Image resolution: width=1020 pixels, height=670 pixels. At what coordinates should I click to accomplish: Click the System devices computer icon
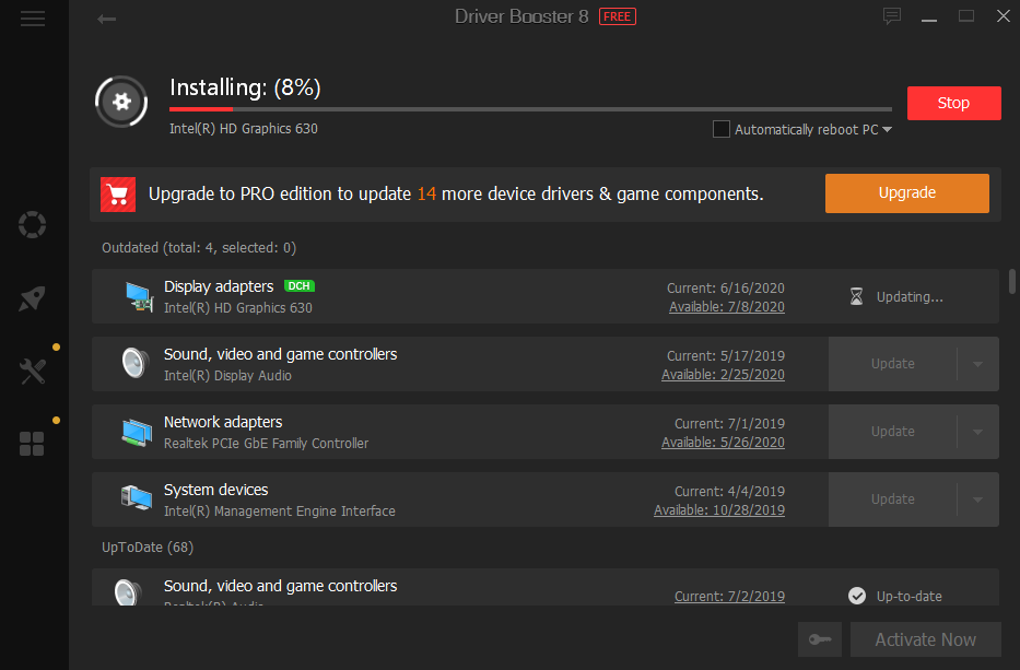137,499
